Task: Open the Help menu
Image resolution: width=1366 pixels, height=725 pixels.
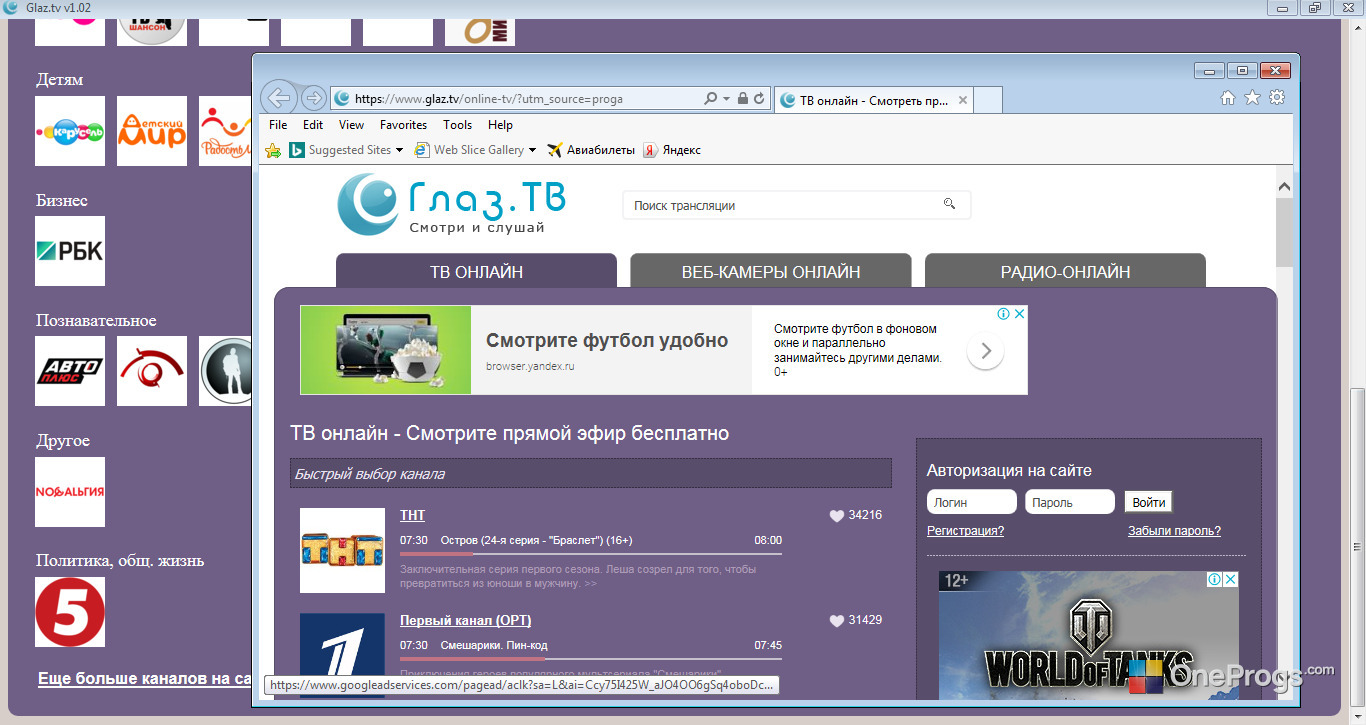Action: coord(500,125)
